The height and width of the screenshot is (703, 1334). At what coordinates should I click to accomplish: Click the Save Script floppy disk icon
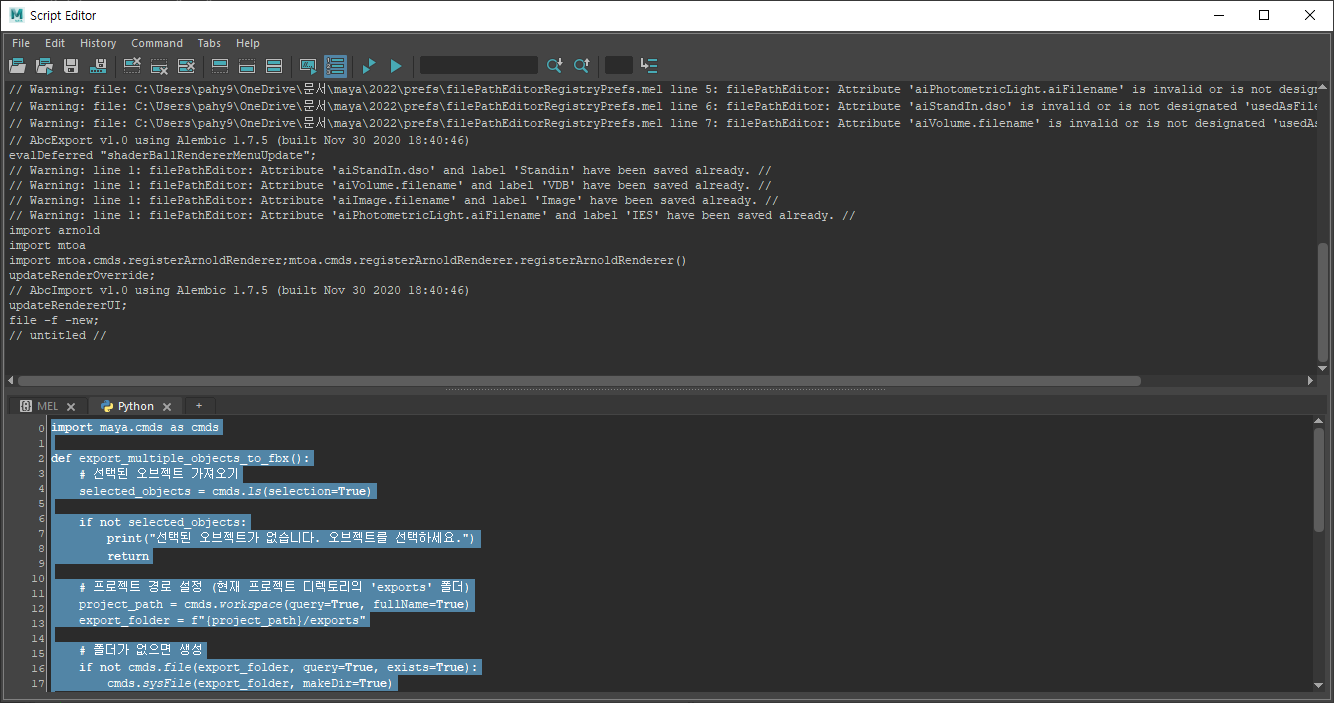[71, 66]
